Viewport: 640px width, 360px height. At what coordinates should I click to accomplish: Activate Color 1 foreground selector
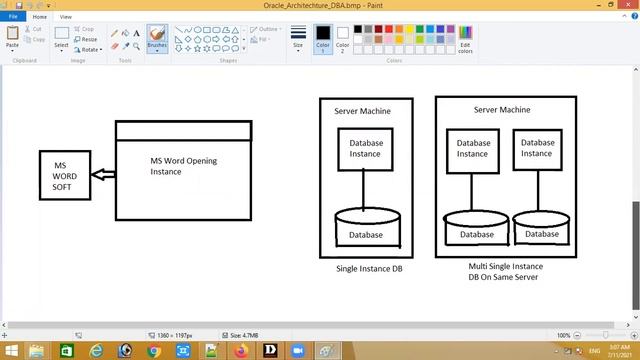[323, 39]
